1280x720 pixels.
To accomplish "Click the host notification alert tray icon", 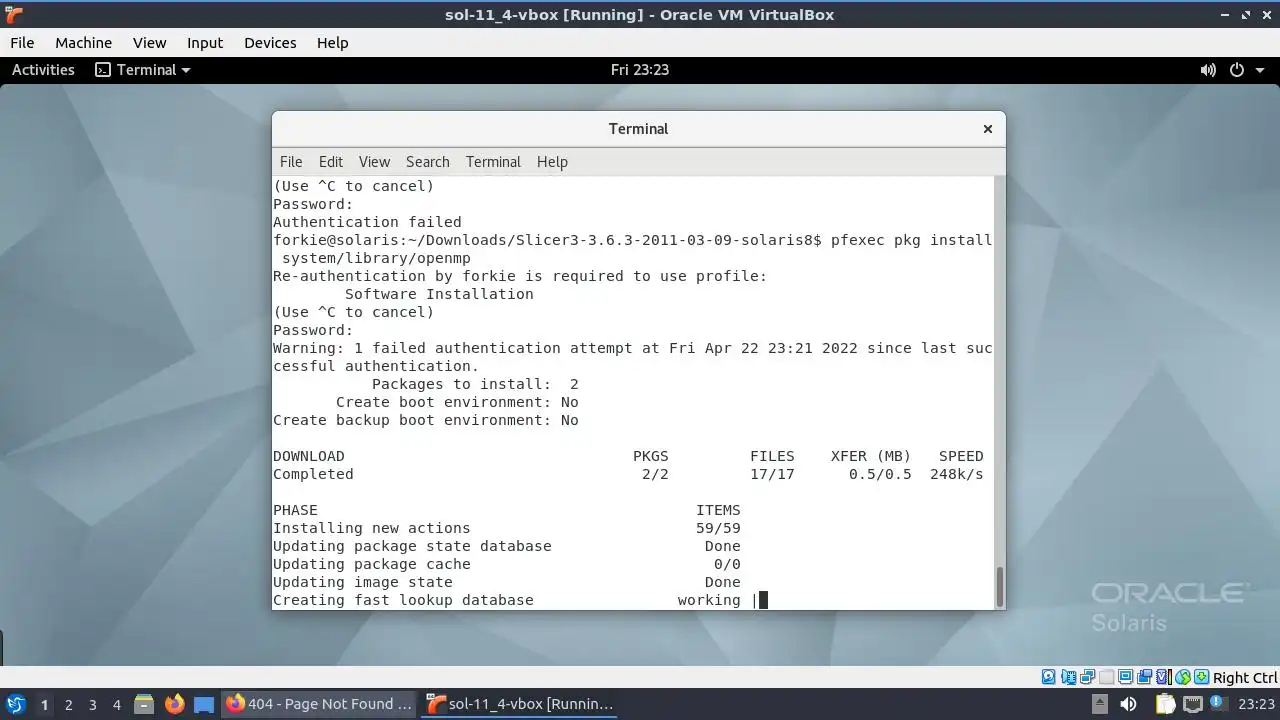I will 1218,702.
